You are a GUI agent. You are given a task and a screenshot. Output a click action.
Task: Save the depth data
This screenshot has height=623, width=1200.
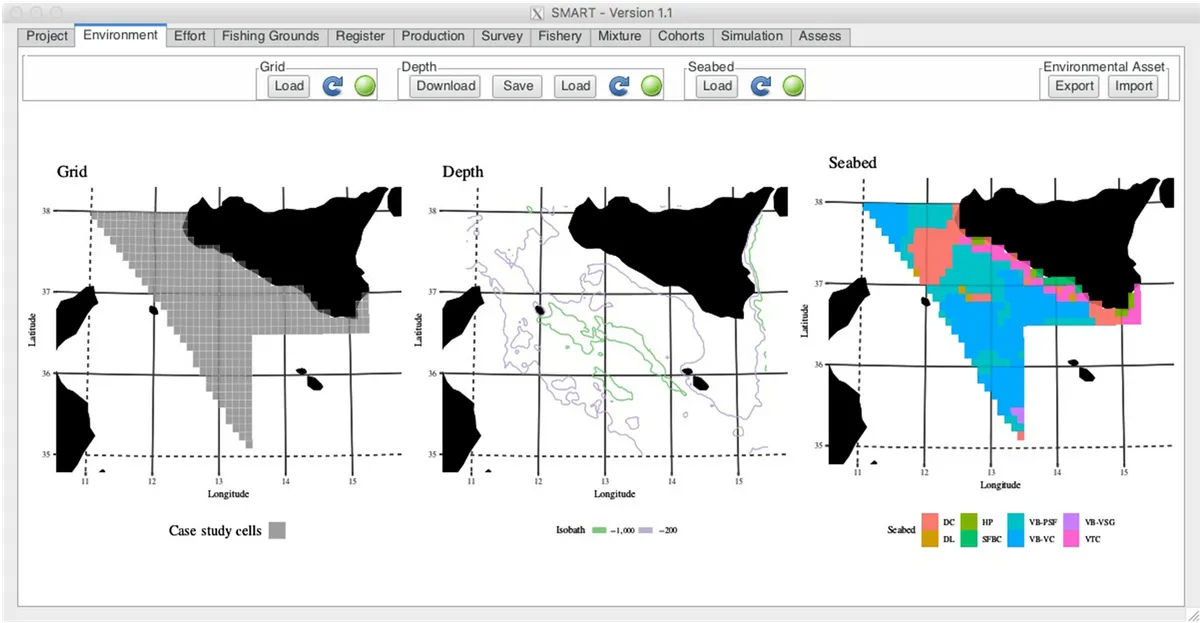[x=518, y=86]
